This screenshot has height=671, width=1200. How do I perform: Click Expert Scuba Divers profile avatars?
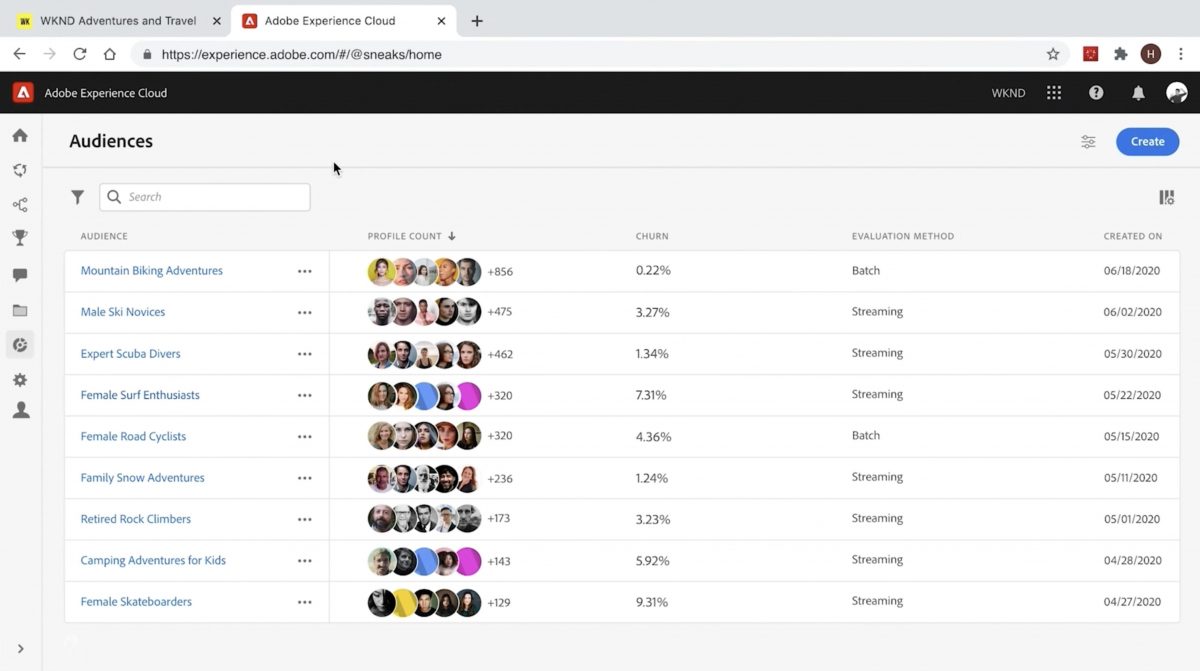click(x=425, y=354)
